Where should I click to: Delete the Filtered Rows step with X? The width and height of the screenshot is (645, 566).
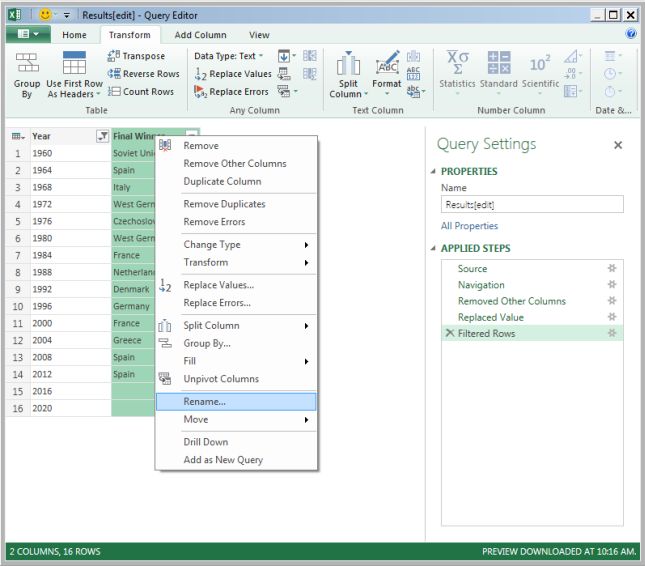point(449,333)
